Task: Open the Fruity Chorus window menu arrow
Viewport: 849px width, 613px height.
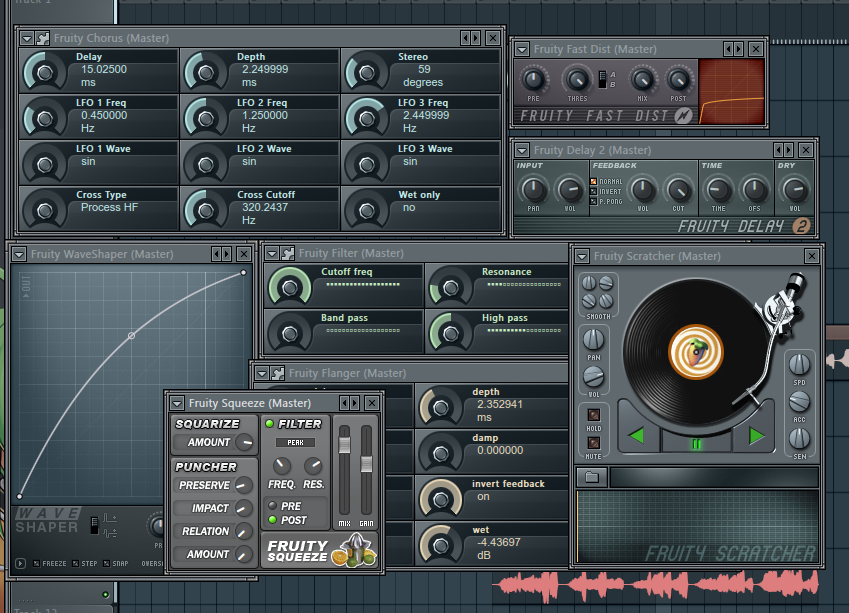Action: point(27,38)
